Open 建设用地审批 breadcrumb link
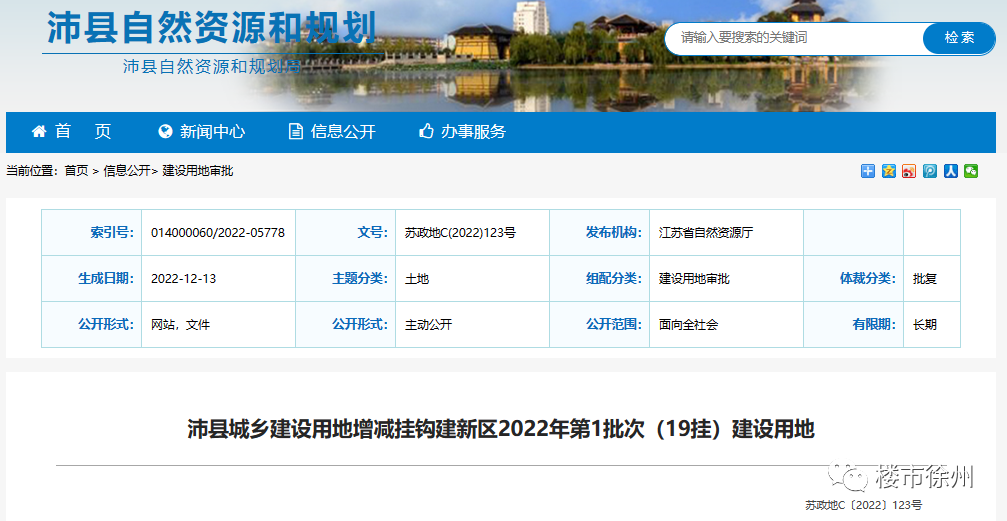The height and width of the screenshot is (521, 1007). point(197,171)
